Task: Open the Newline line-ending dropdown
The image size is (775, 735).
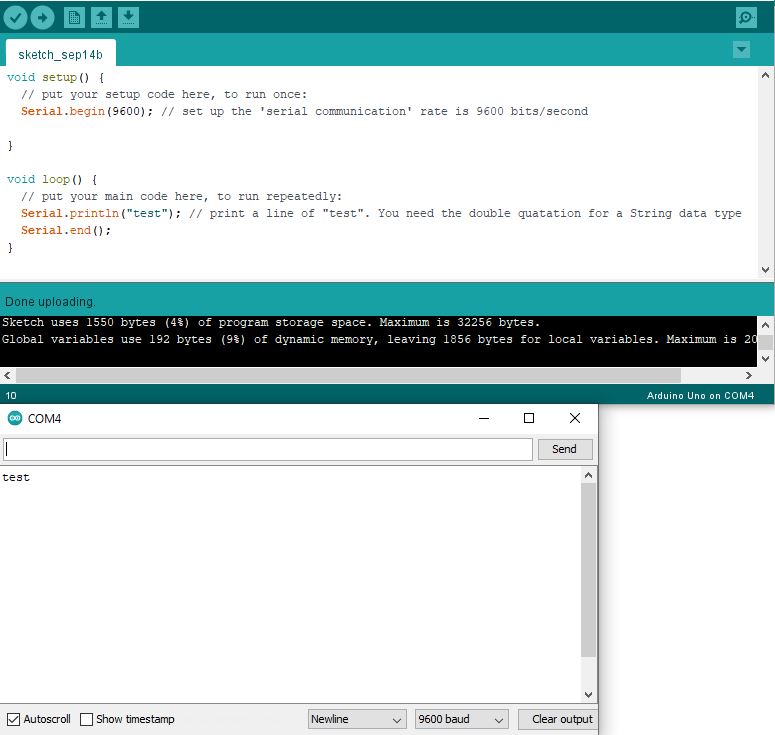Action: tap(357, 719)
